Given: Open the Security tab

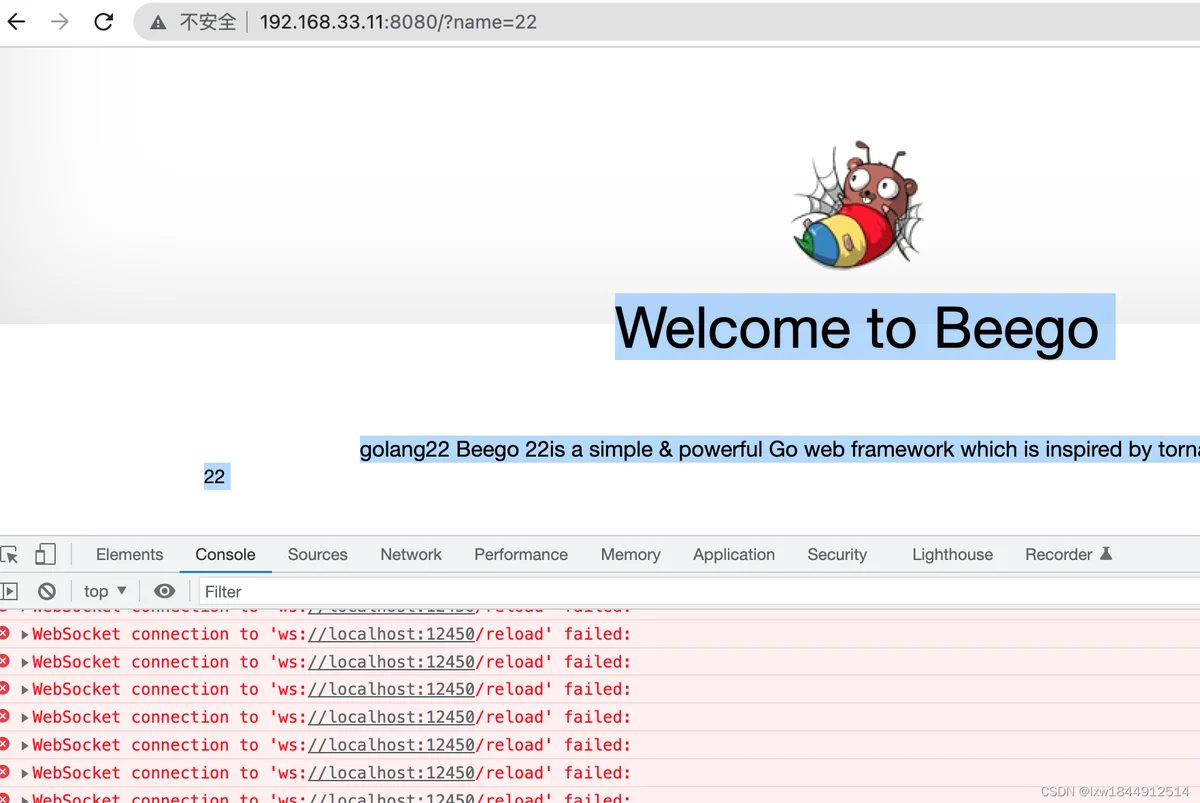Looking at the screenshot, I should (837, 554).
